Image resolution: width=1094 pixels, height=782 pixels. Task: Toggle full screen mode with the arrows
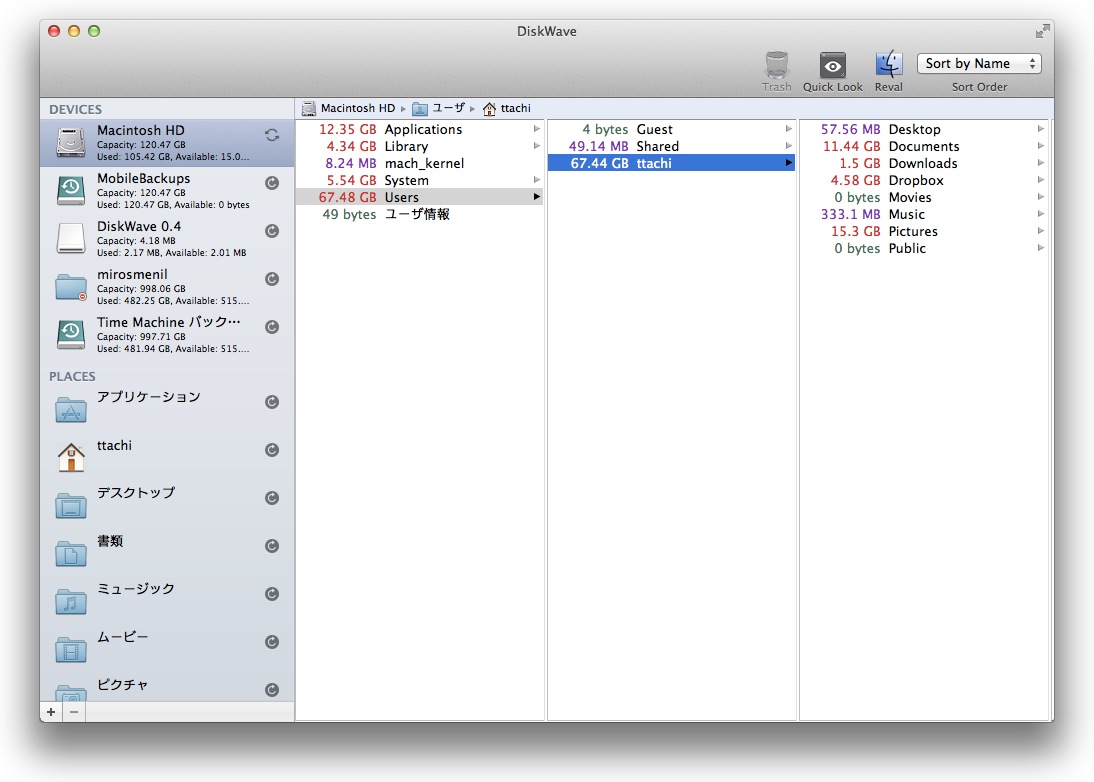point(1042,31)
